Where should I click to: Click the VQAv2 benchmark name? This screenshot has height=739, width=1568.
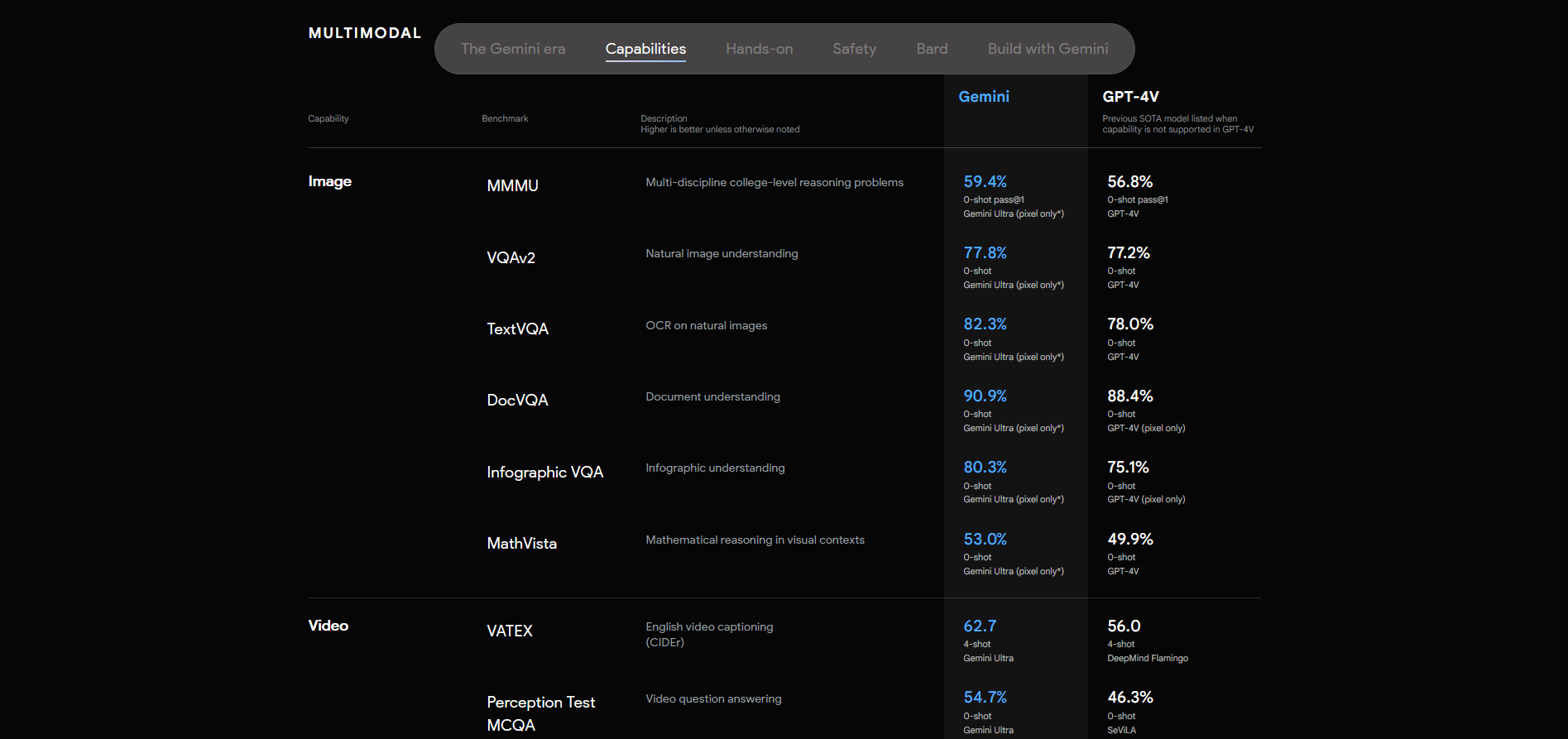pyautogui.click(x=511, y=258)
